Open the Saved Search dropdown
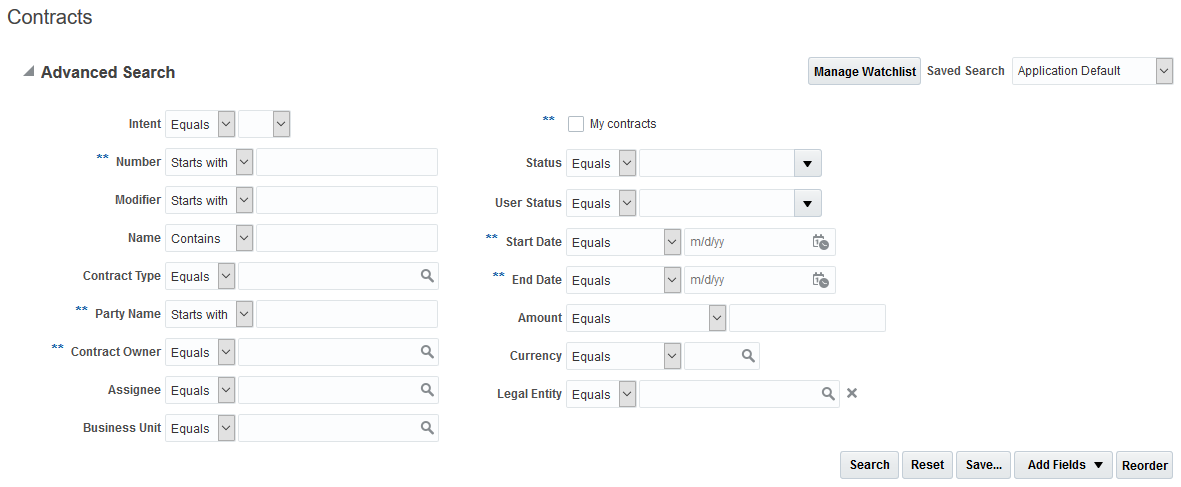1181x487 pixels. (x=1164, y=71)
